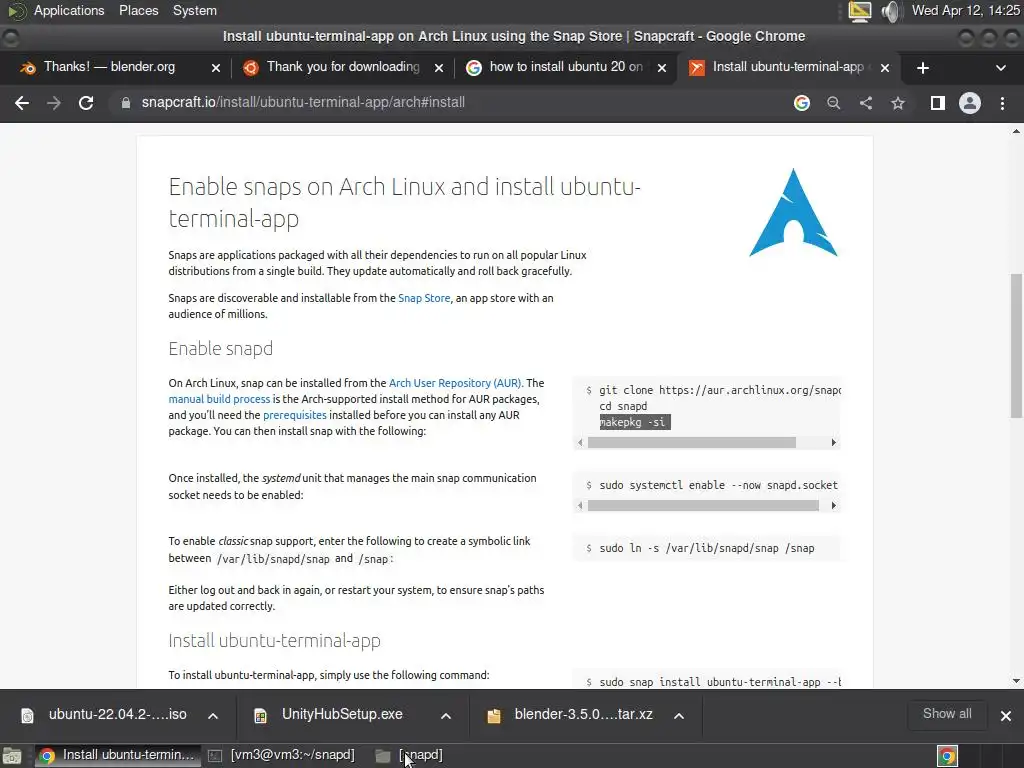This screenshot has width=1024, height=768.
Task: Click the sudo snap install code line
Action: pyautogui.click(x=720, y=682)
